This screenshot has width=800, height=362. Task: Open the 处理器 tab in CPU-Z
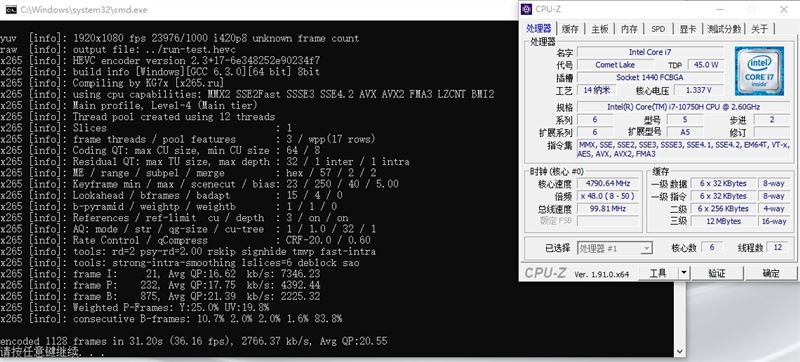539,29
